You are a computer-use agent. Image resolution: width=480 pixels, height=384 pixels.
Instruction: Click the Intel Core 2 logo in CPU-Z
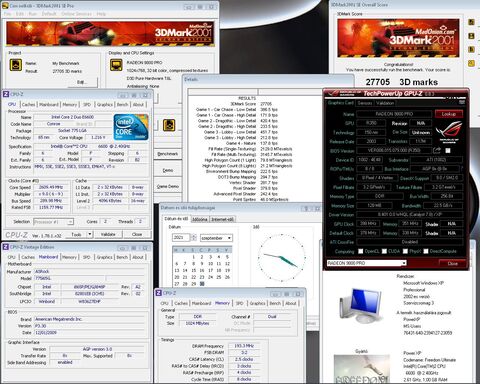(131, 127)
